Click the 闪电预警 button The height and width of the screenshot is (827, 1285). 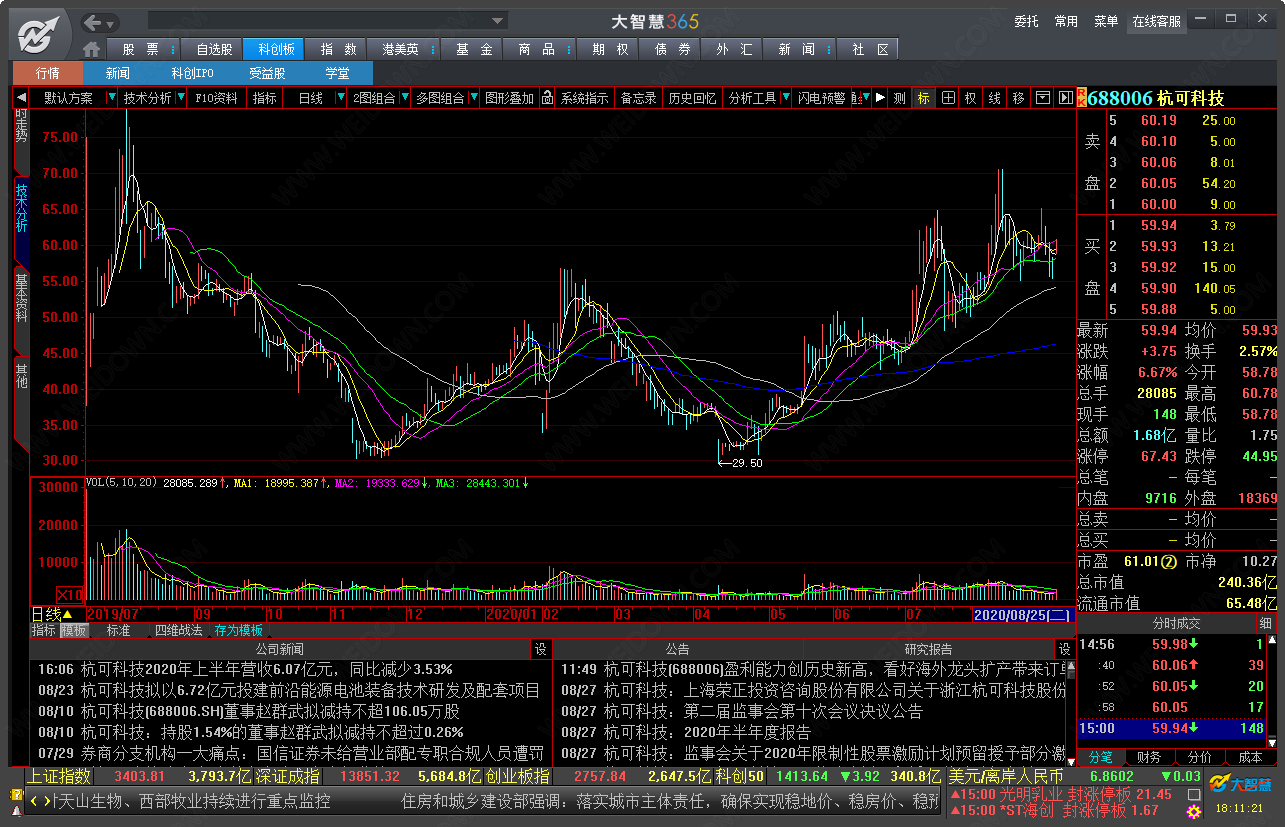tap(821, 98)
